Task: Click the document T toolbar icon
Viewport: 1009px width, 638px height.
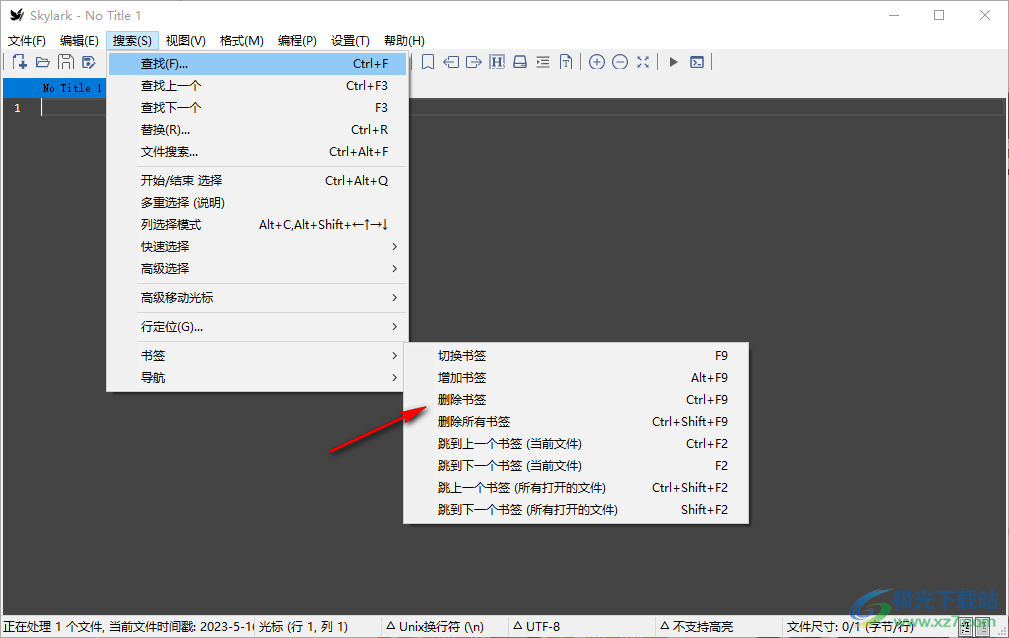Action: click(x=566, y=62)
